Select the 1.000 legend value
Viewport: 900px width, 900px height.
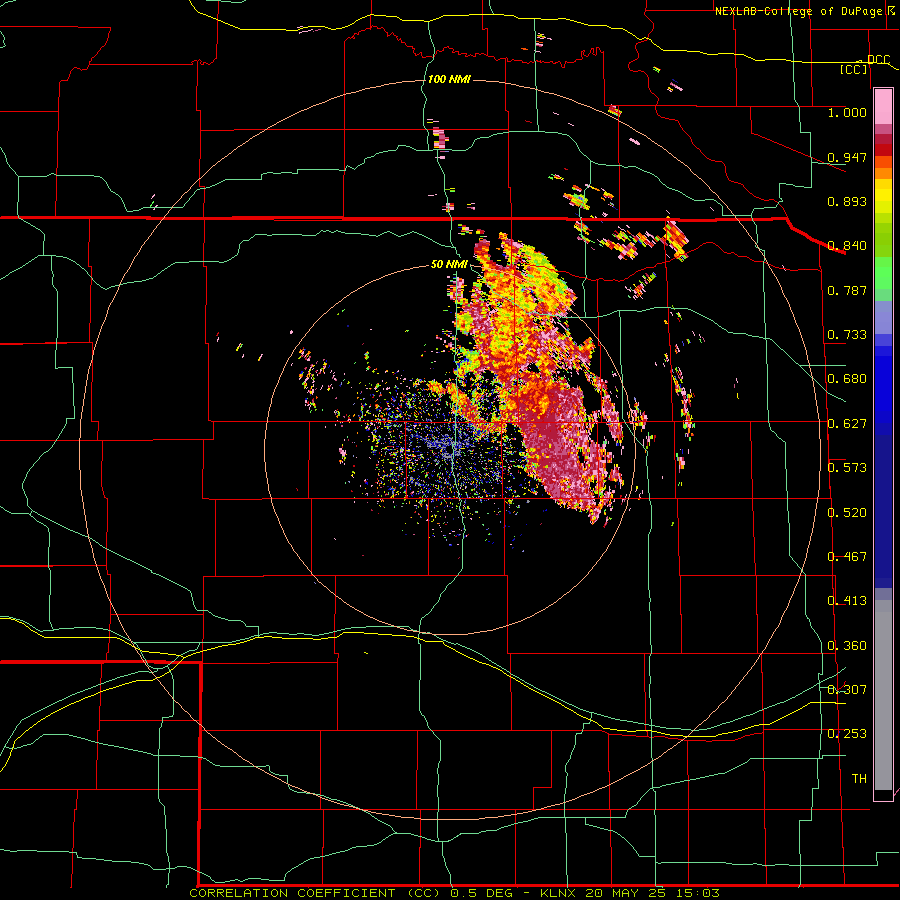[x=847, y=112]
